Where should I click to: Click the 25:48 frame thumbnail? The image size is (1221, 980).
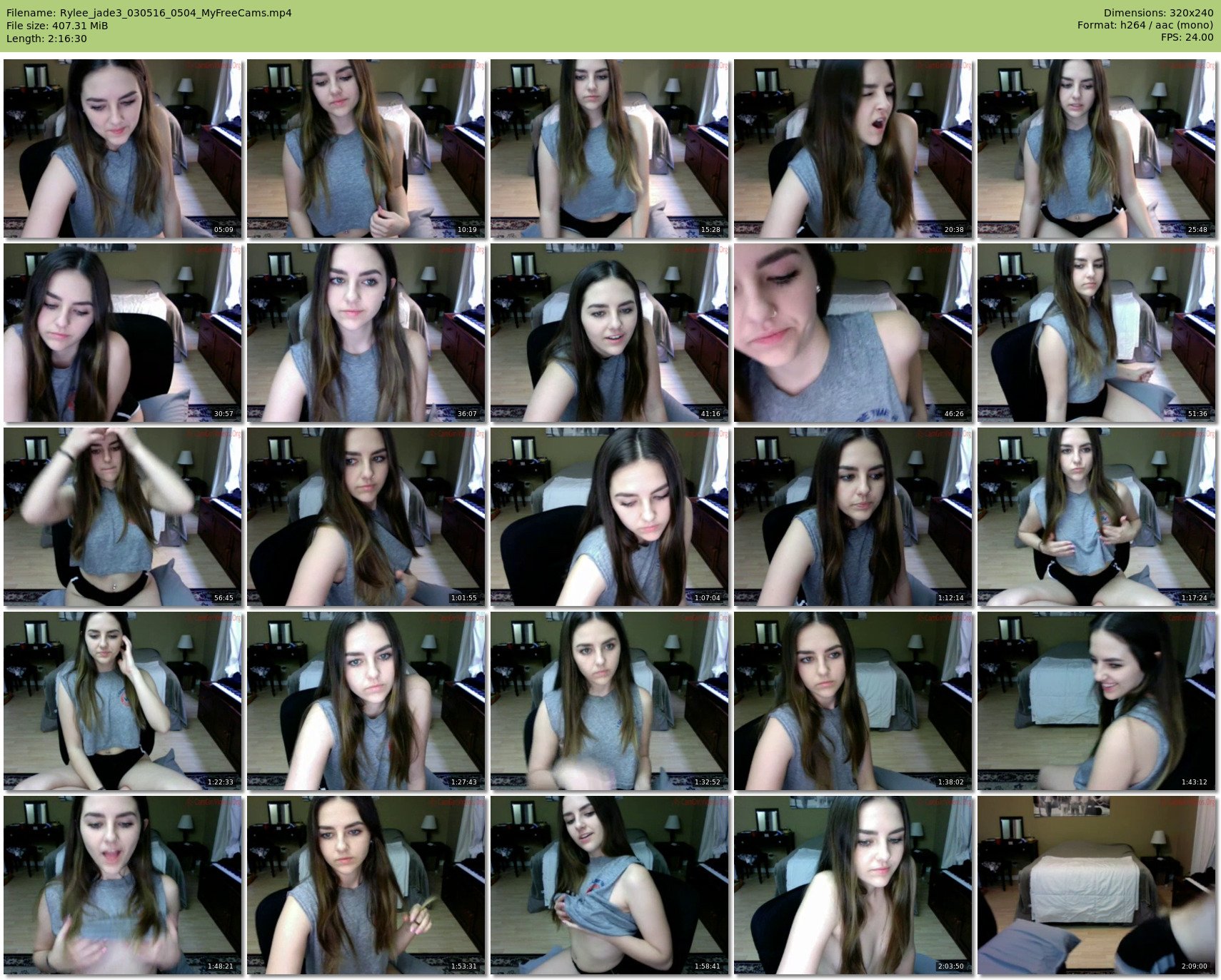tap(1097, 148)
